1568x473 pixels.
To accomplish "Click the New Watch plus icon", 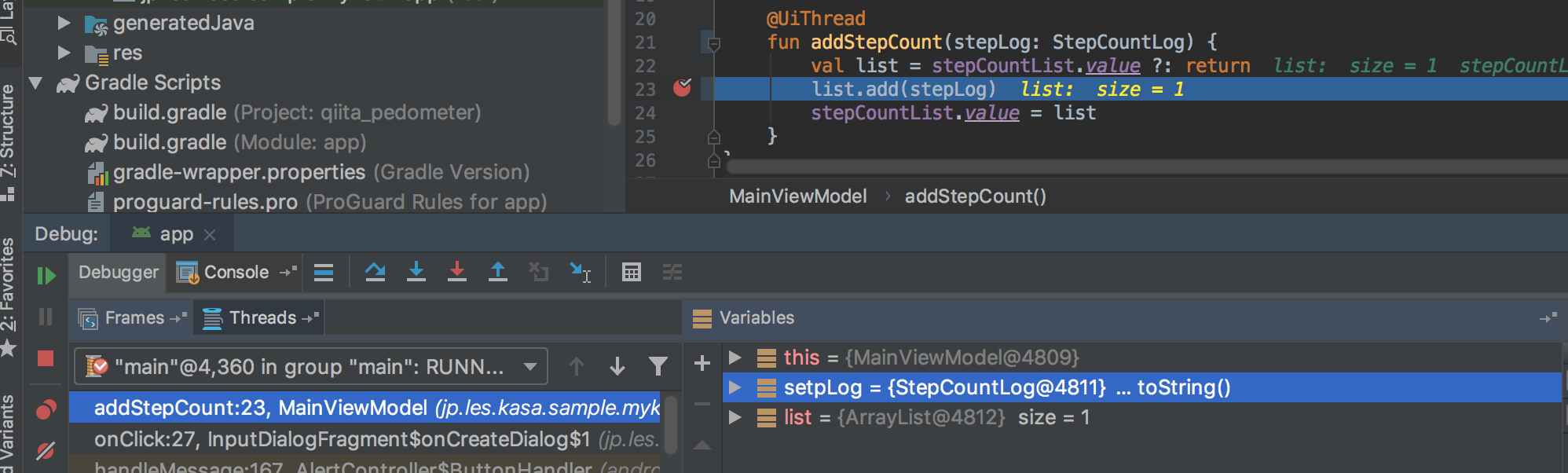I will (x=702, y=363).
